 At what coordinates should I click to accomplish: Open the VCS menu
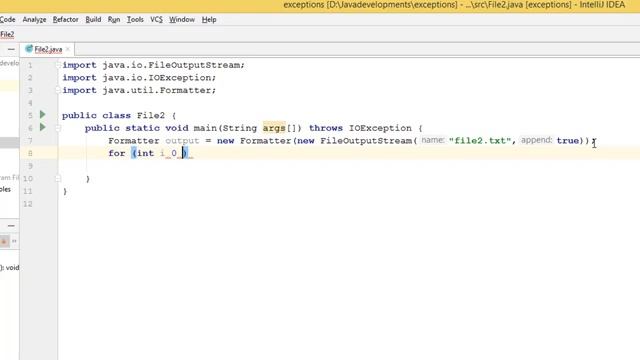[x=156, y=20]
